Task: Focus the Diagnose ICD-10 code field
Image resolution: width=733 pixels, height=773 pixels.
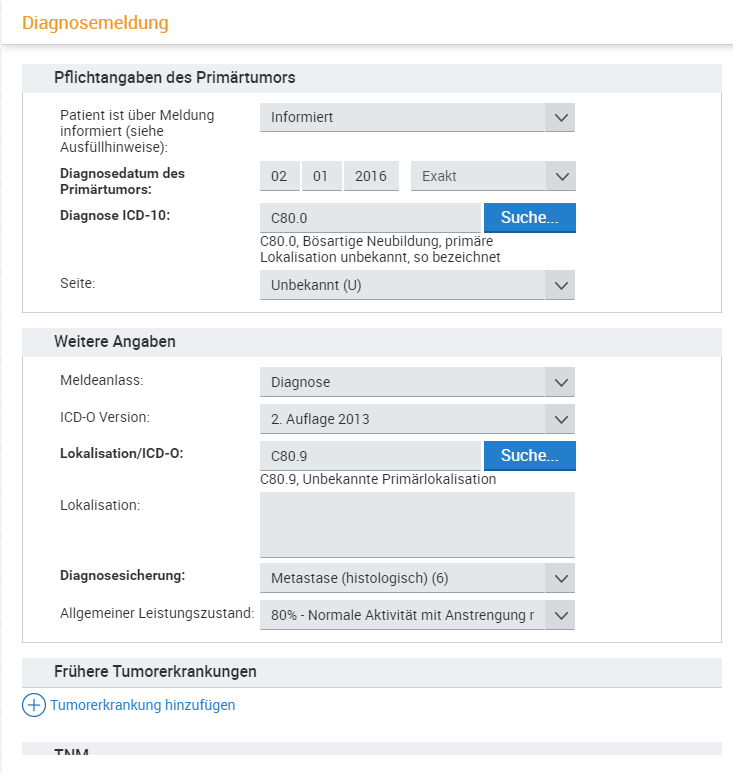Action: coord(369,218)
